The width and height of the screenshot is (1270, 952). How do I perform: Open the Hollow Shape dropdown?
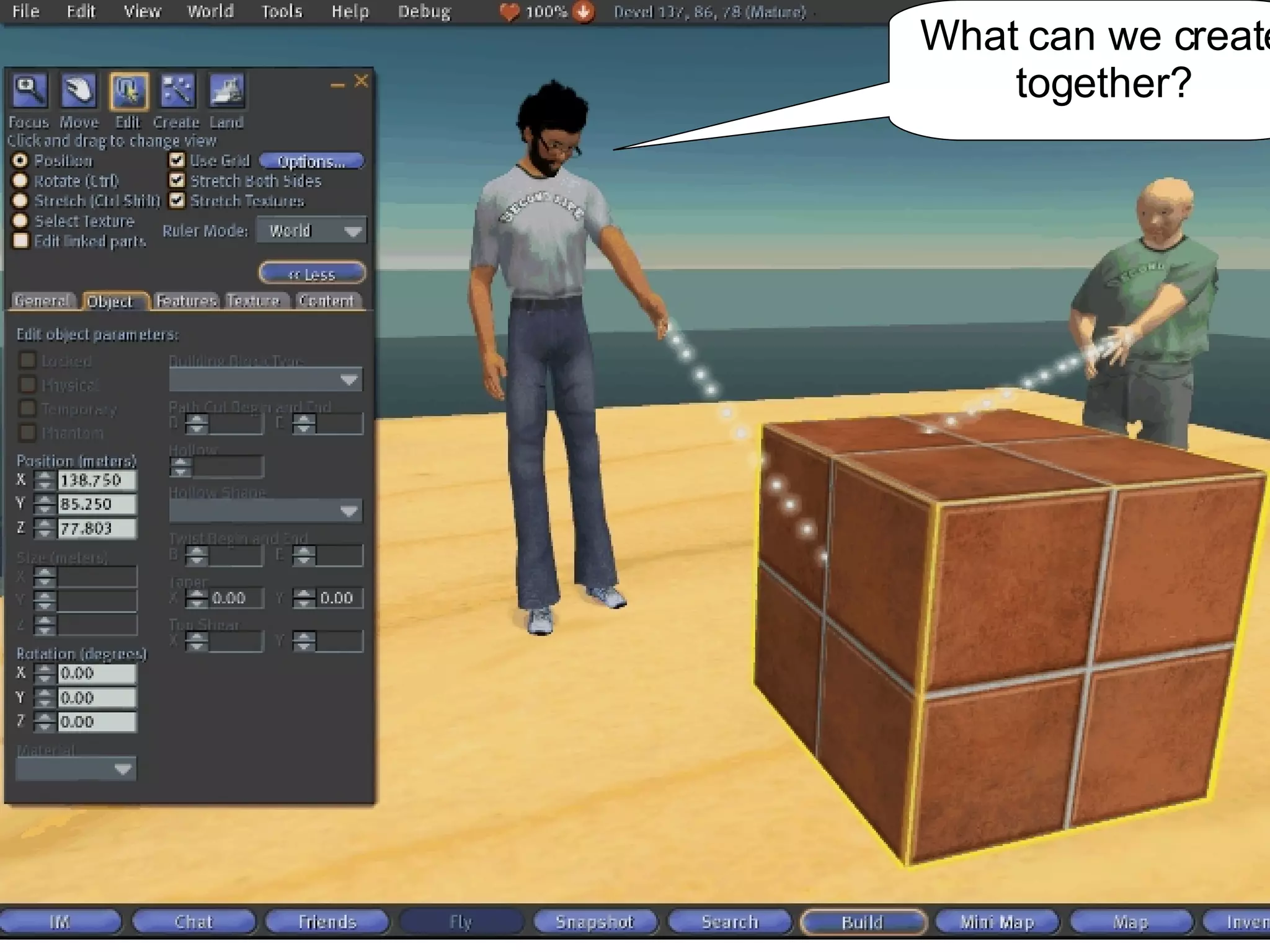tap(266, 511)
